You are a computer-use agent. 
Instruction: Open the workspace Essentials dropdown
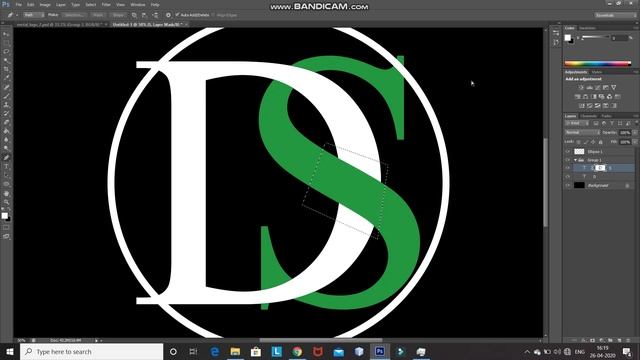point(616,15)
